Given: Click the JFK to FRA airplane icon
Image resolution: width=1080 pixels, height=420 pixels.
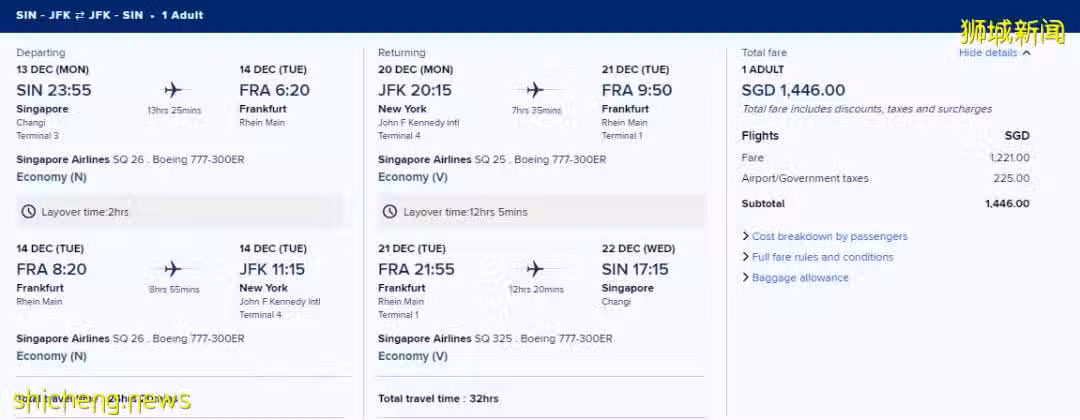Looking at the screenshot, I should [534, 90].
